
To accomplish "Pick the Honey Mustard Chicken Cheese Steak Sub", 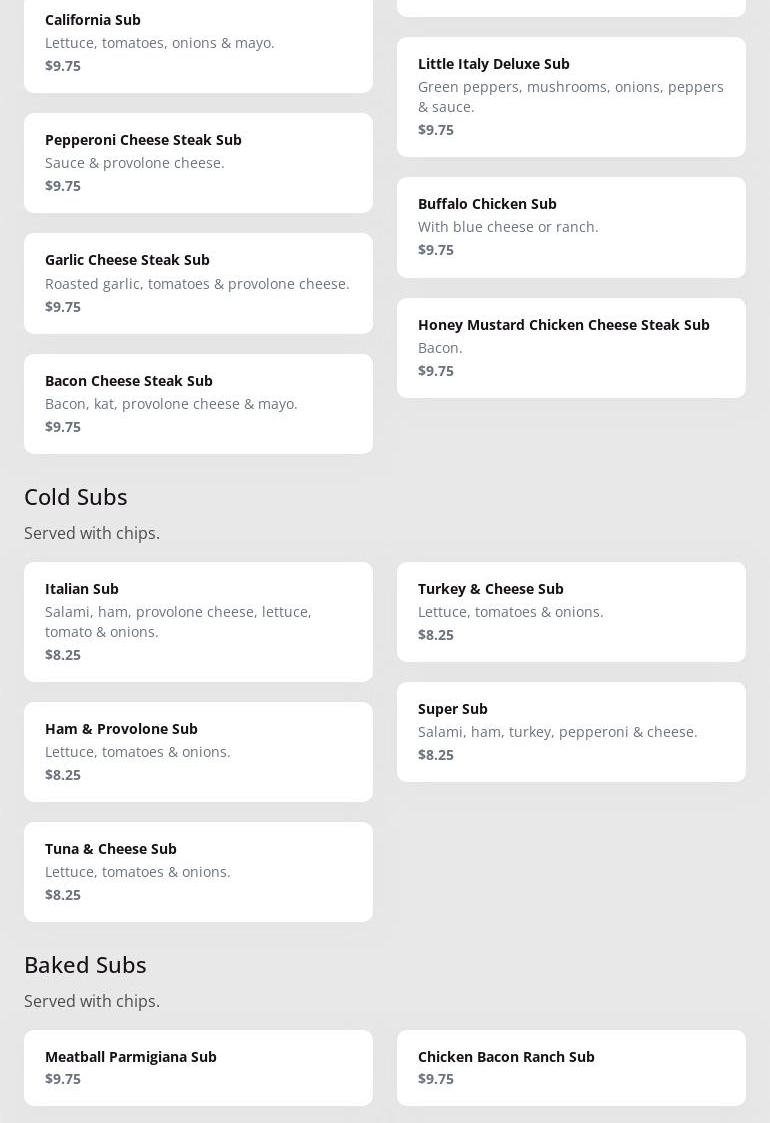I will pos(571,348).
